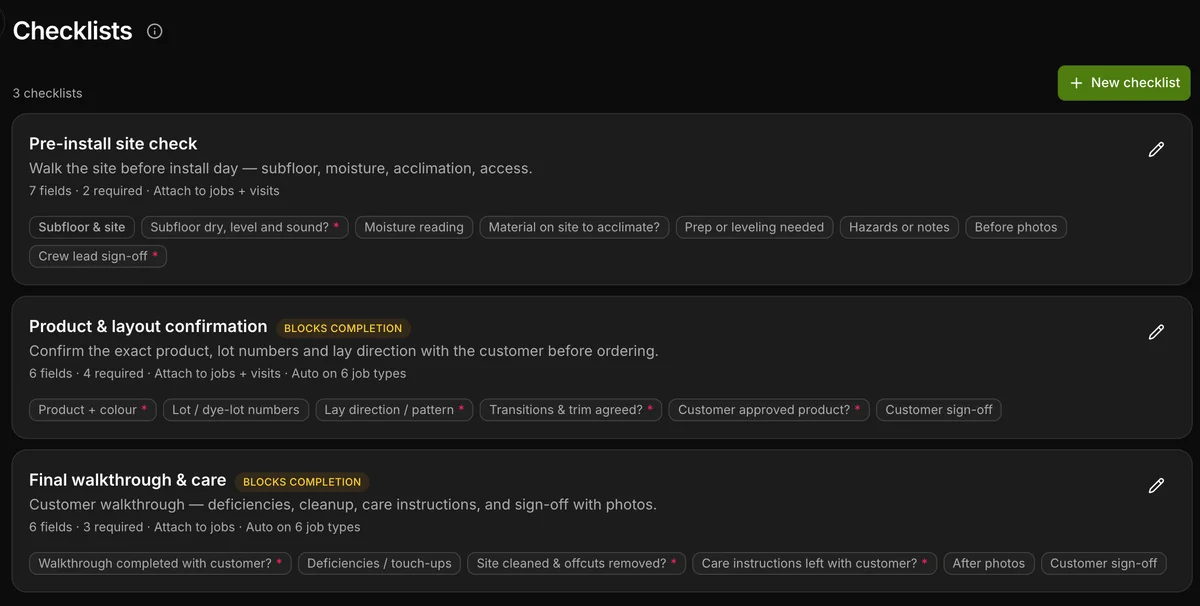Image resolution: width=1200 pixels, height=606 pixels.
Task: Click the '6 fields · 3 required' summary line
Action: 194,528
